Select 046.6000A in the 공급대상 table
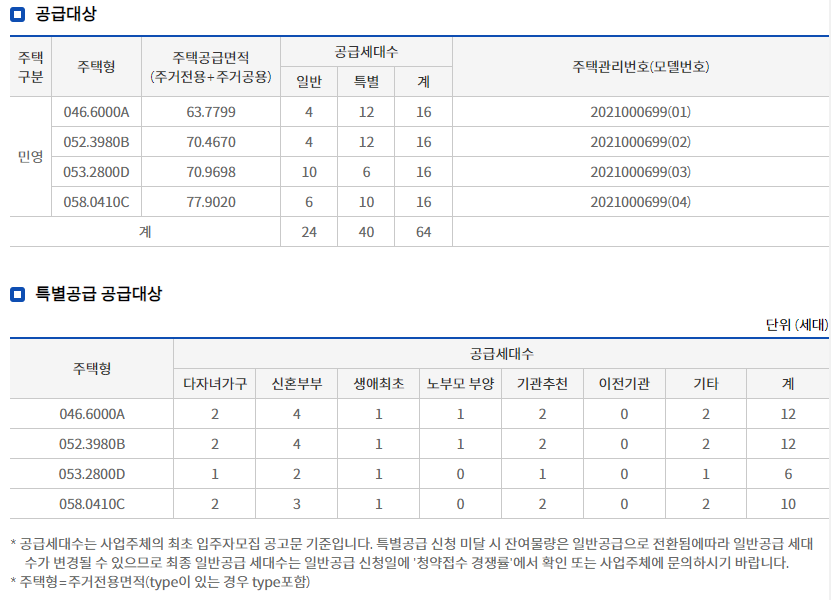The image size is (831, 600). coord(96,112)
